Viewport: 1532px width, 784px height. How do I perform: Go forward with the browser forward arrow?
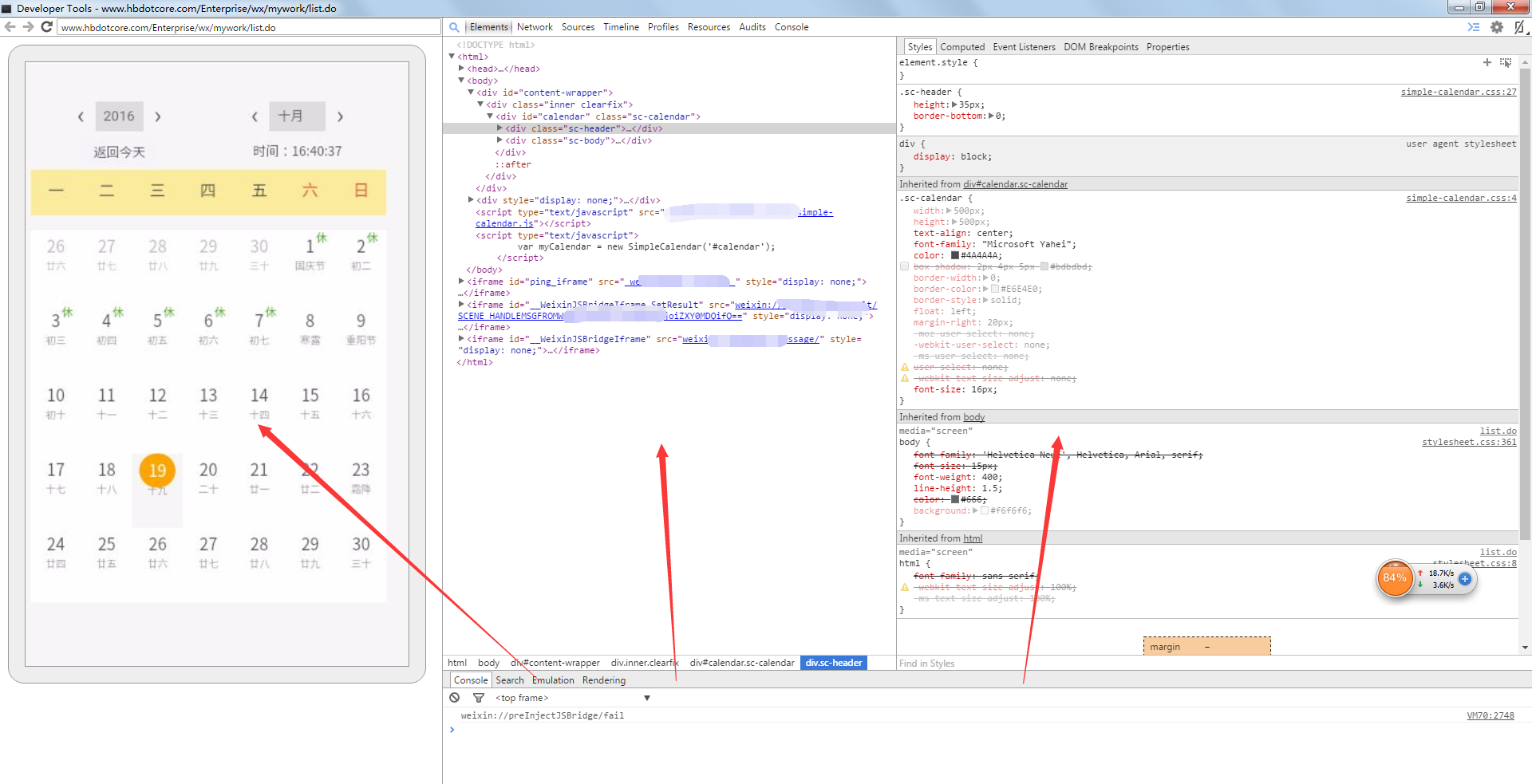coord(28,27)
